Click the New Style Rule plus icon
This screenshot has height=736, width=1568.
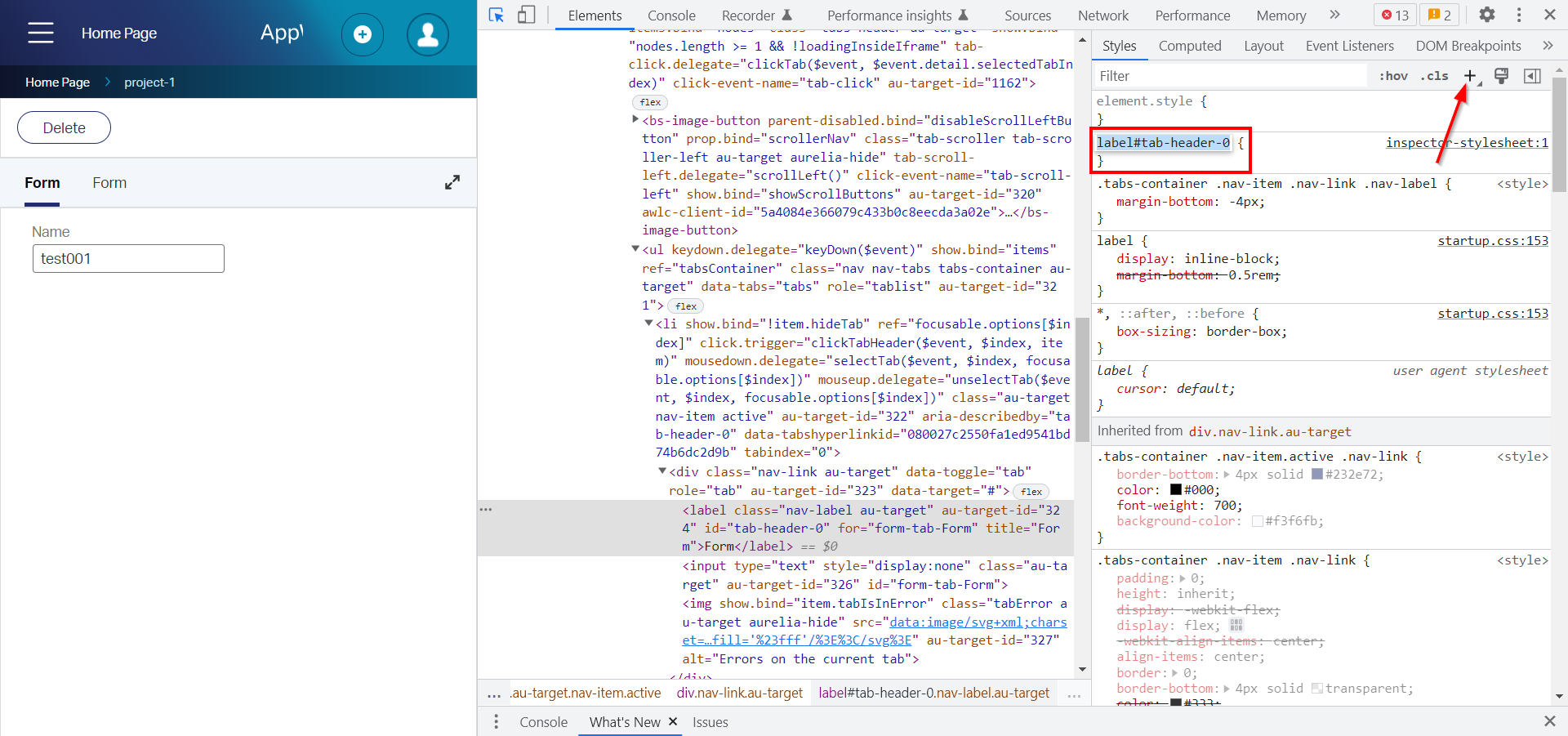pyautogui.click(x=1469, y=76)
